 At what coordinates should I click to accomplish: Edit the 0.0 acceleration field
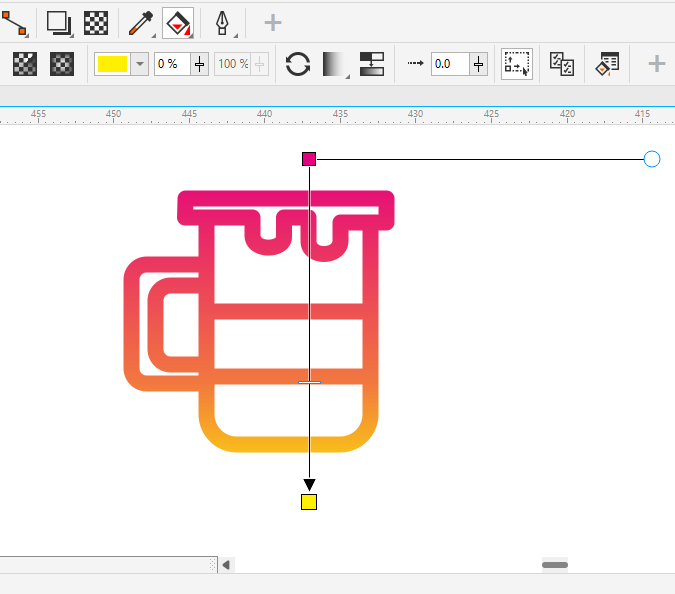click(x=450, y=64)
